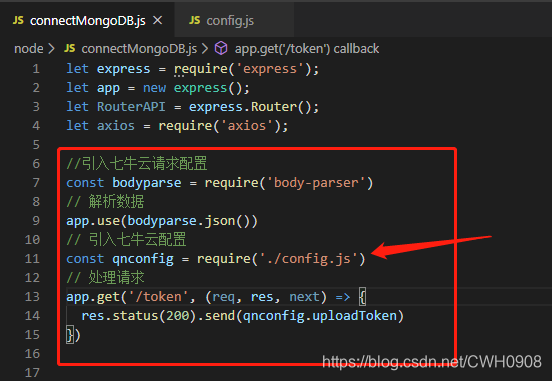
Task: Click 'res.status(200)' on line 14
Action: point(138,316)
